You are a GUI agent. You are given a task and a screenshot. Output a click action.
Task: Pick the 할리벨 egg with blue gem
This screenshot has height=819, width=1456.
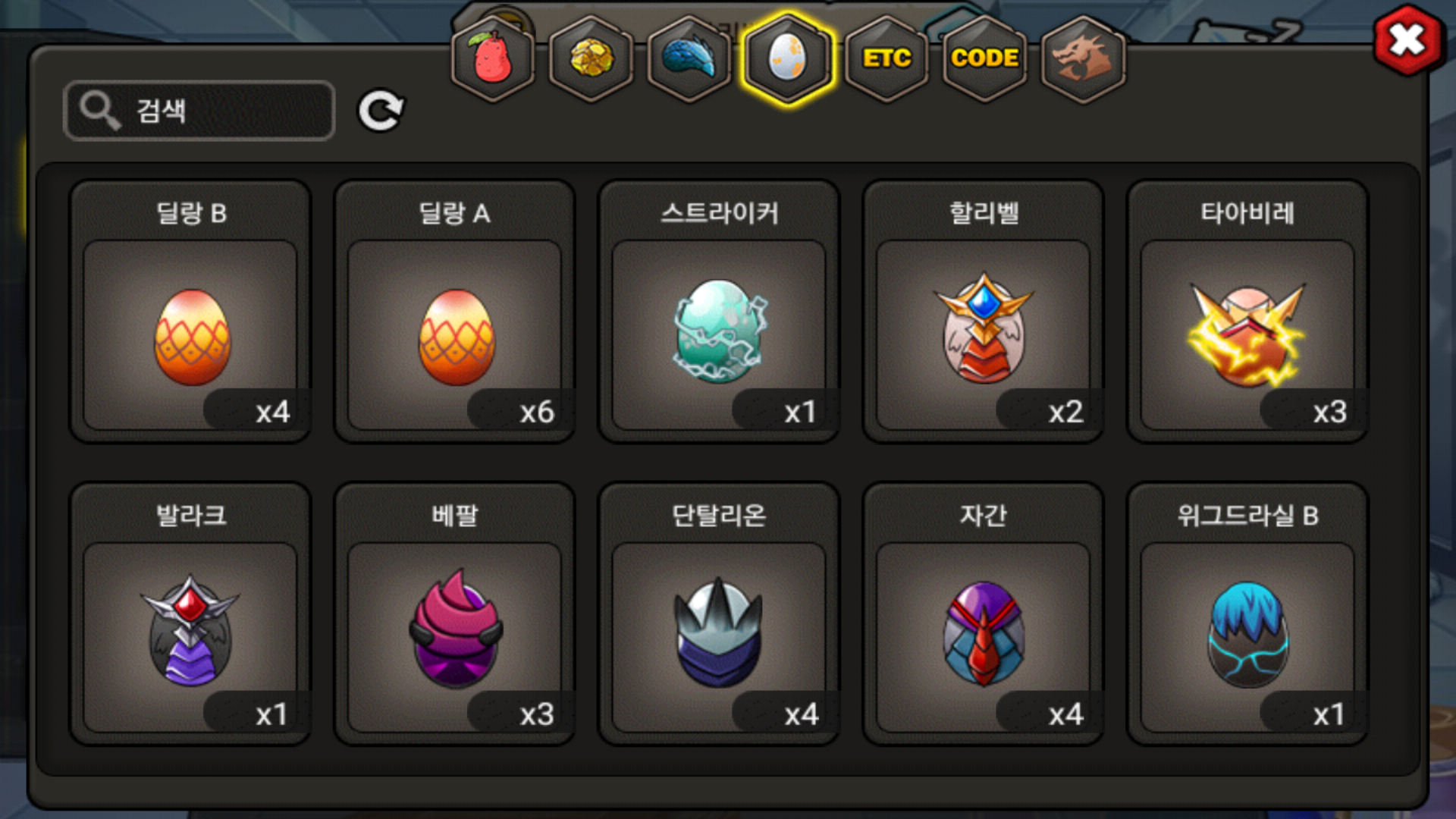click(x=984, y=311)
